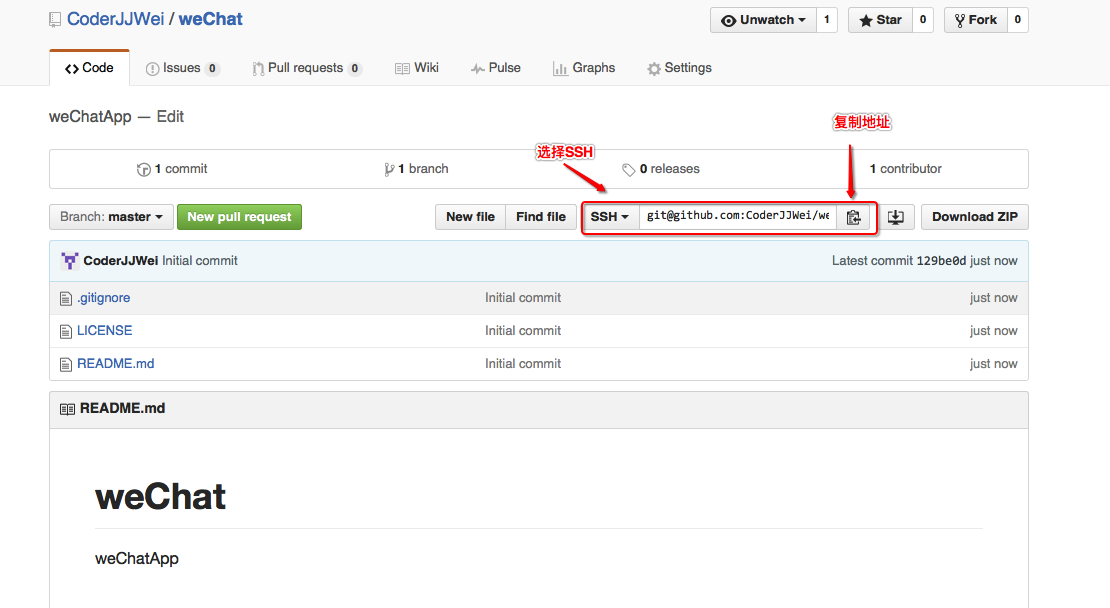Click the stargazers count next to Star
Screen dimensions: 1110x608
click(x=922, y=20)
